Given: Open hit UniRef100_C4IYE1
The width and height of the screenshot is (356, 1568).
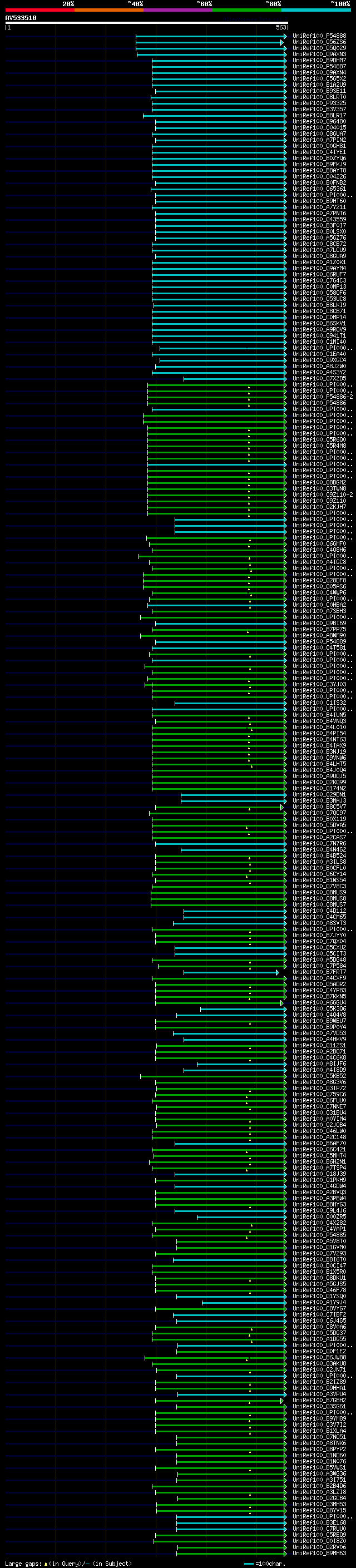Looking at the screenshot, I should (x=319, y=152).
